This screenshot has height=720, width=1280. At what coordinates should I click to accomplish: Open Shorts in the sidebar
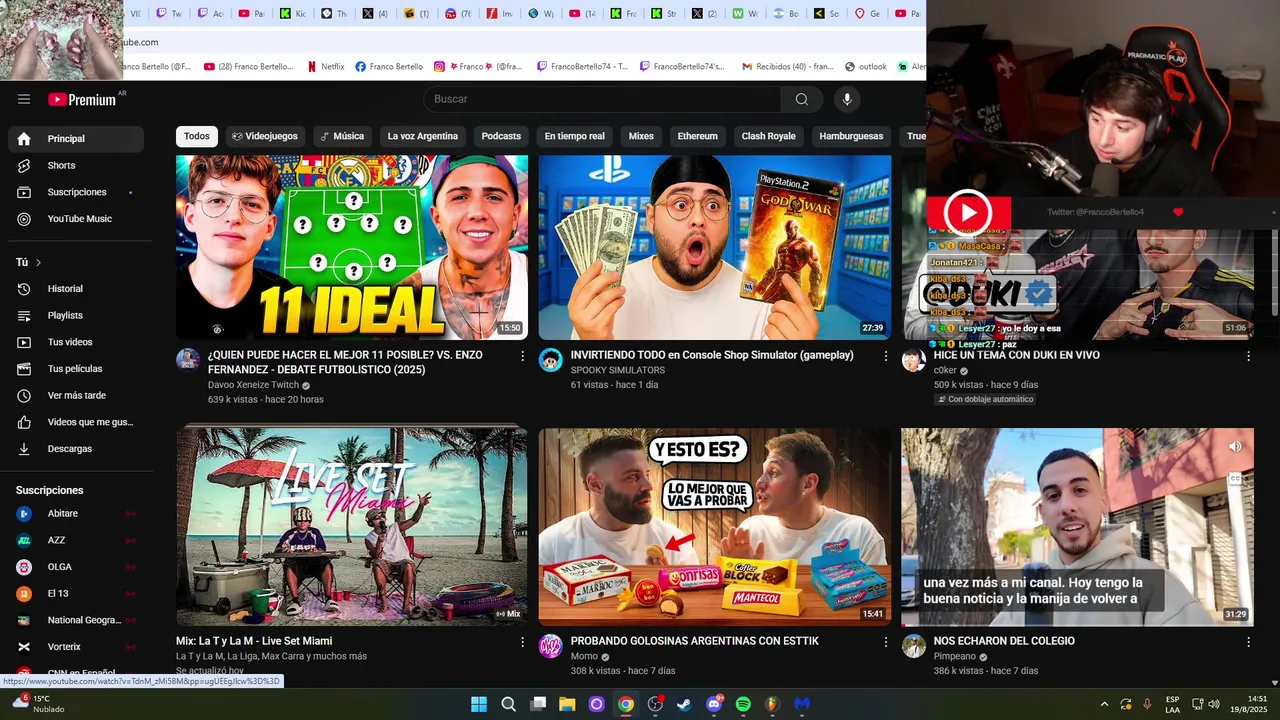(76, 165)
